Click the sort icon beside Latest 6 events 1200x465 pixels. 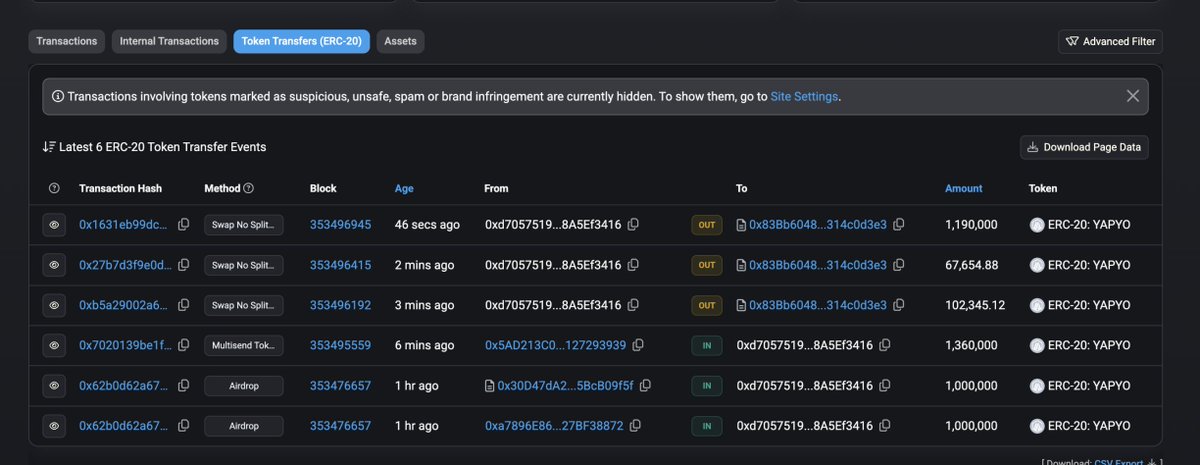(48, 147)
